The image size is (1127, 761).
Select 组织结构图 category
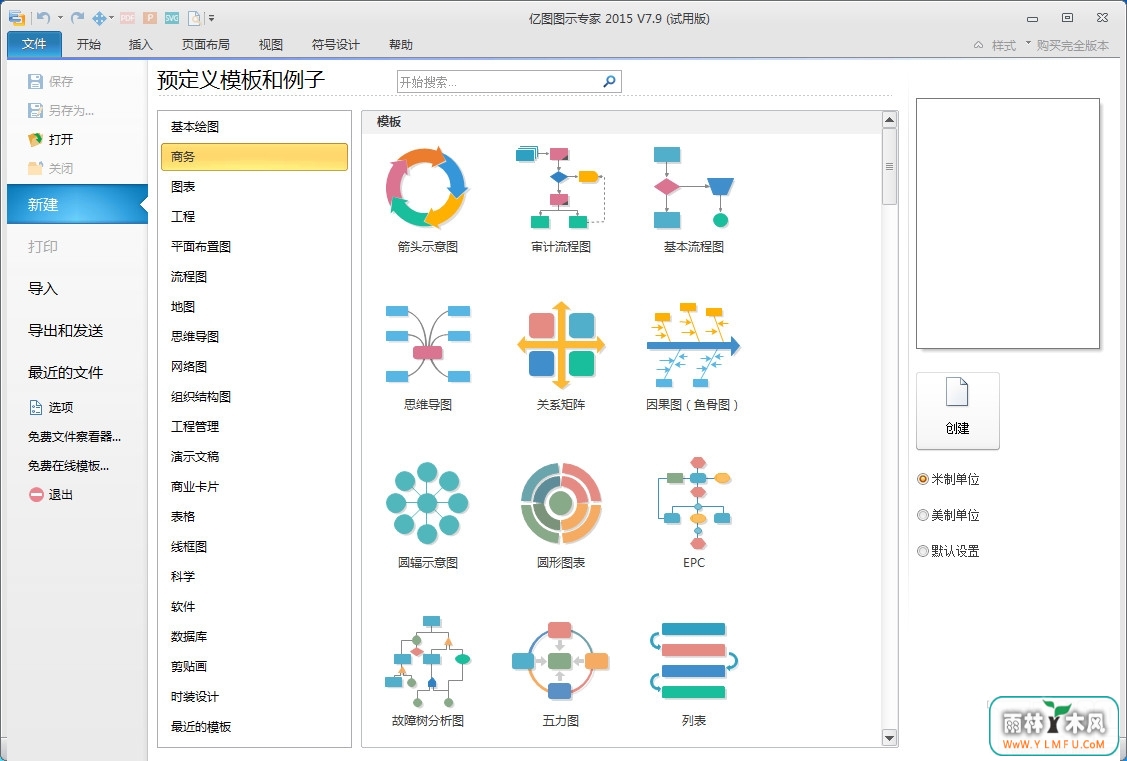pyautogui.click(x=254, y=397)
